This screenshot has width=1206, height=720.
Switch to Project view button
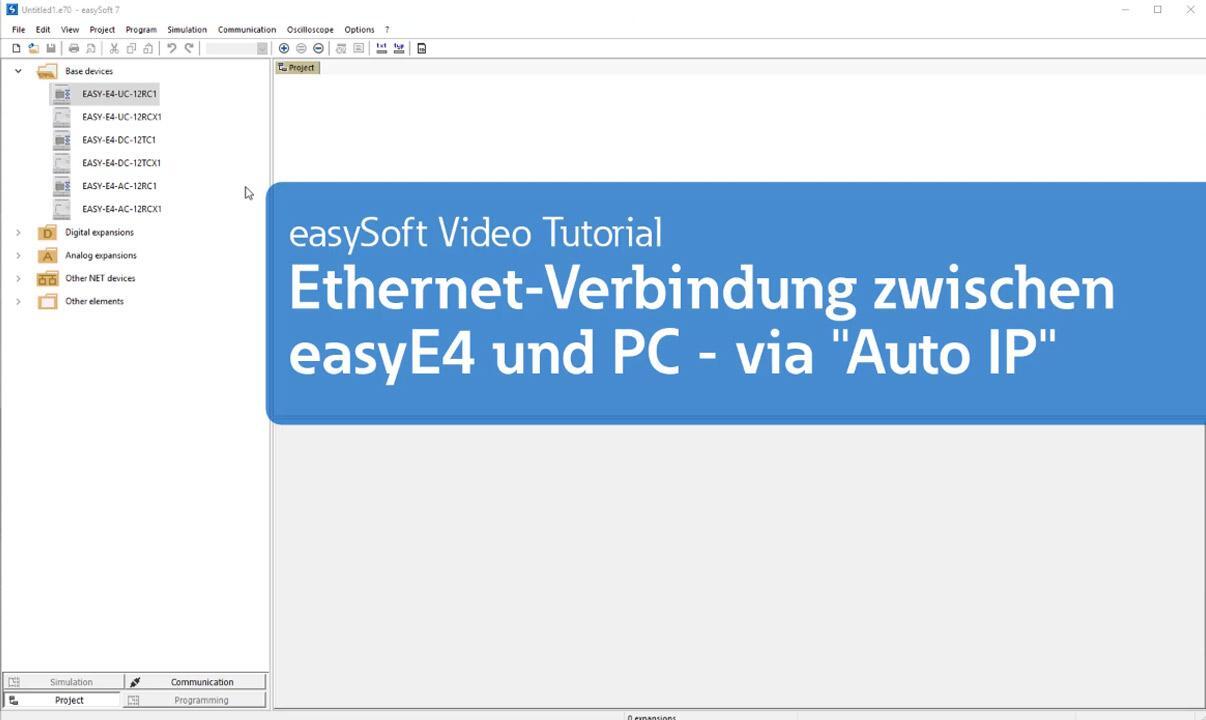63,700
